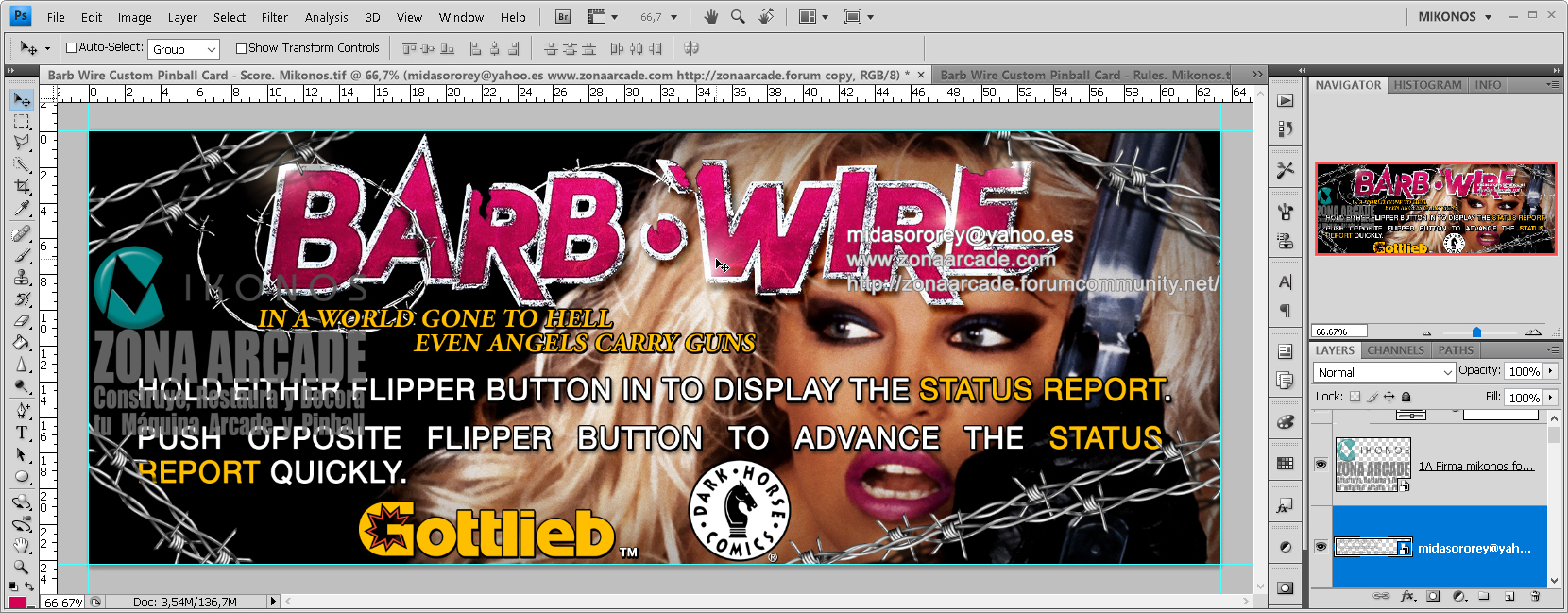Click the zoom in mountains button in Navigator
The width and height of the screenshot is (1568, 613).
click(x=1533, y=332)
